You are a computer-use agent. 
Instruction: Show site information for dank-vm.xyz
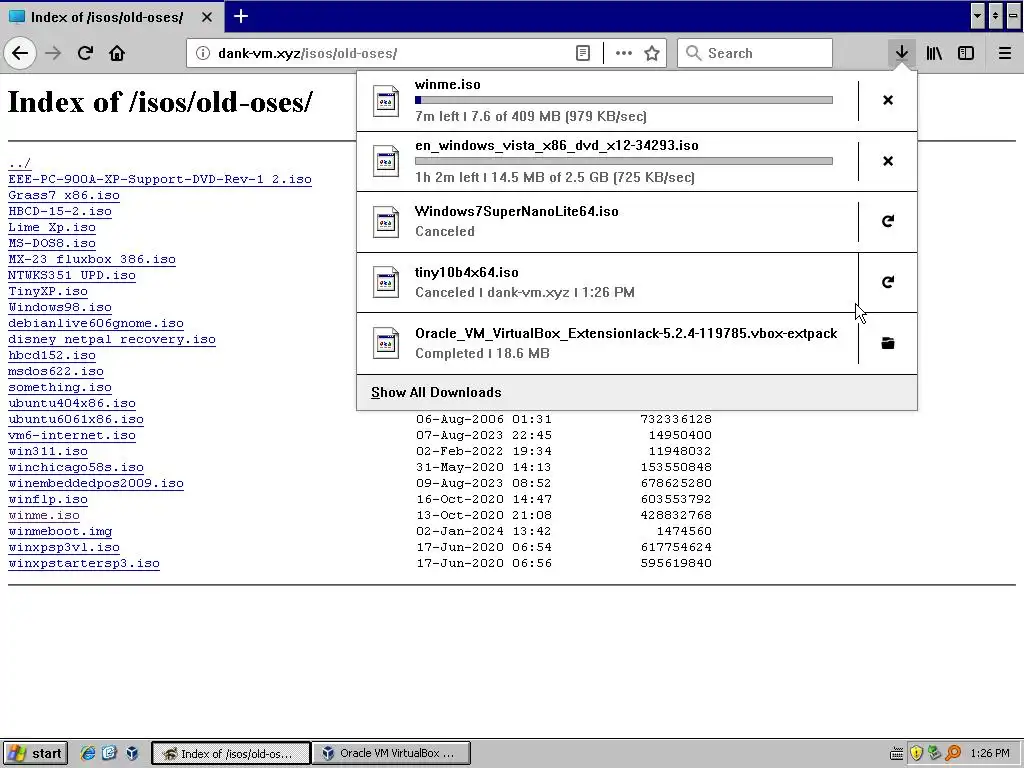(x=203, y=53)
